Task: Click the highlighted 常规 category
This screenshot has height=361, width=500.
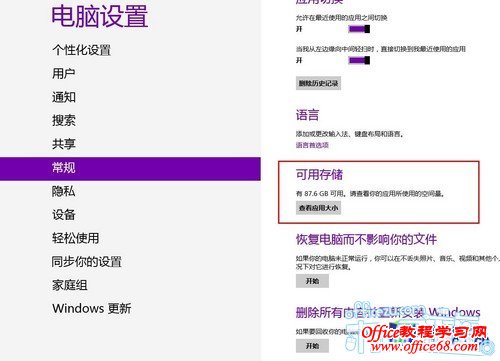Action: pos(130,169)
